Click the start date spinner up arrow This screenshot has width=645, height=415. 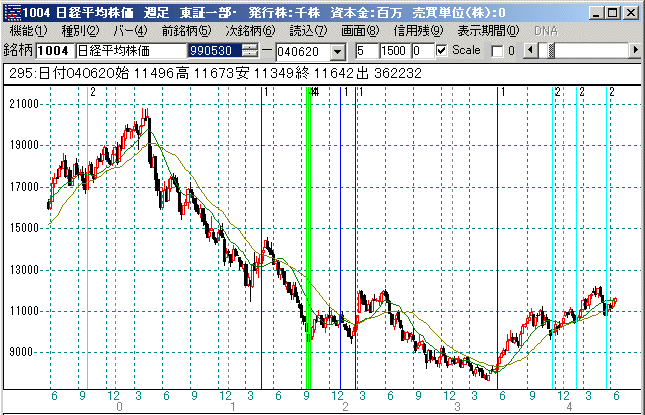pyautogui.click(x=266, y=46)
